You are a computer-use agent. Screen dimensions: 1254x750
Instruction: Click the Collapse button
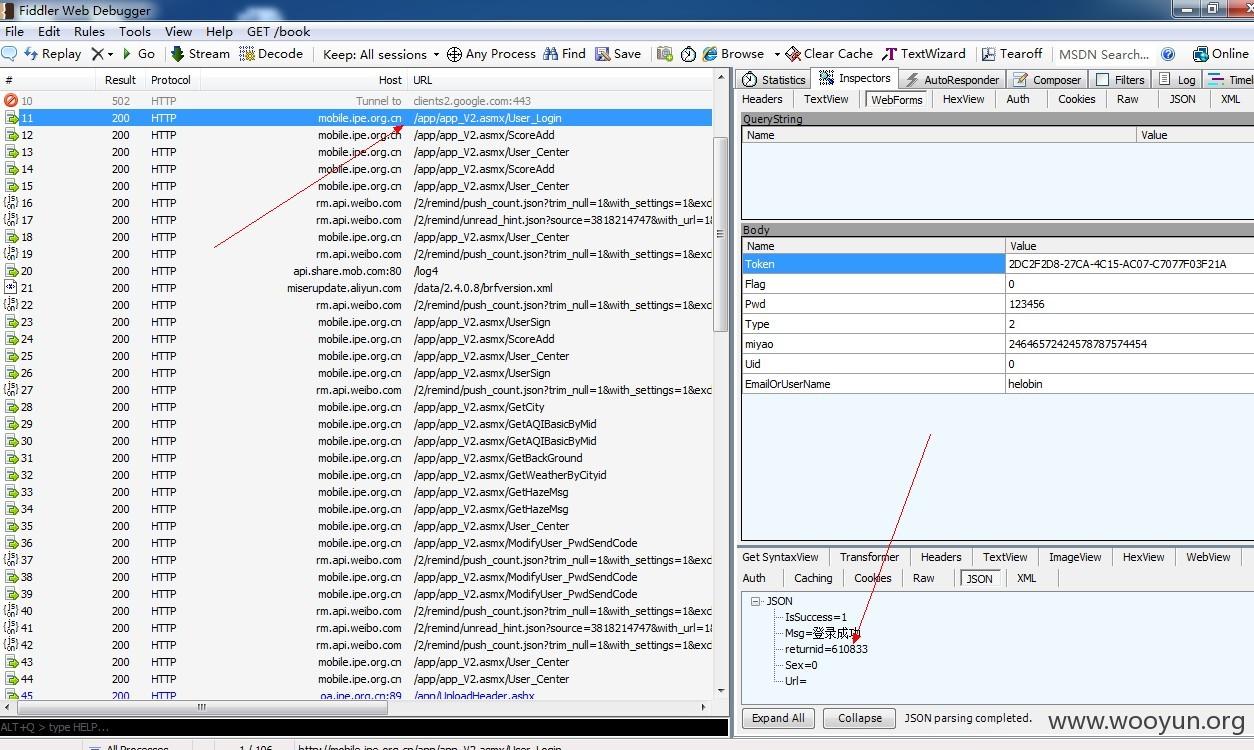(860, 718)
